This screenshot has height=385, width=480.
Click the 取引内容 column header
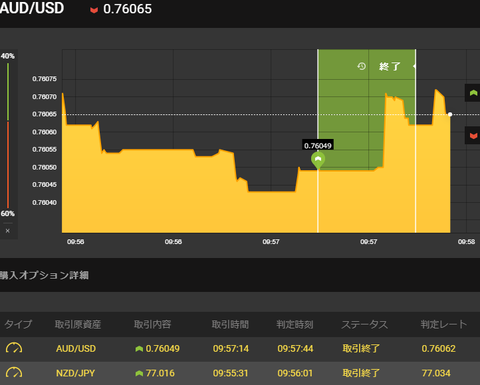152,324
